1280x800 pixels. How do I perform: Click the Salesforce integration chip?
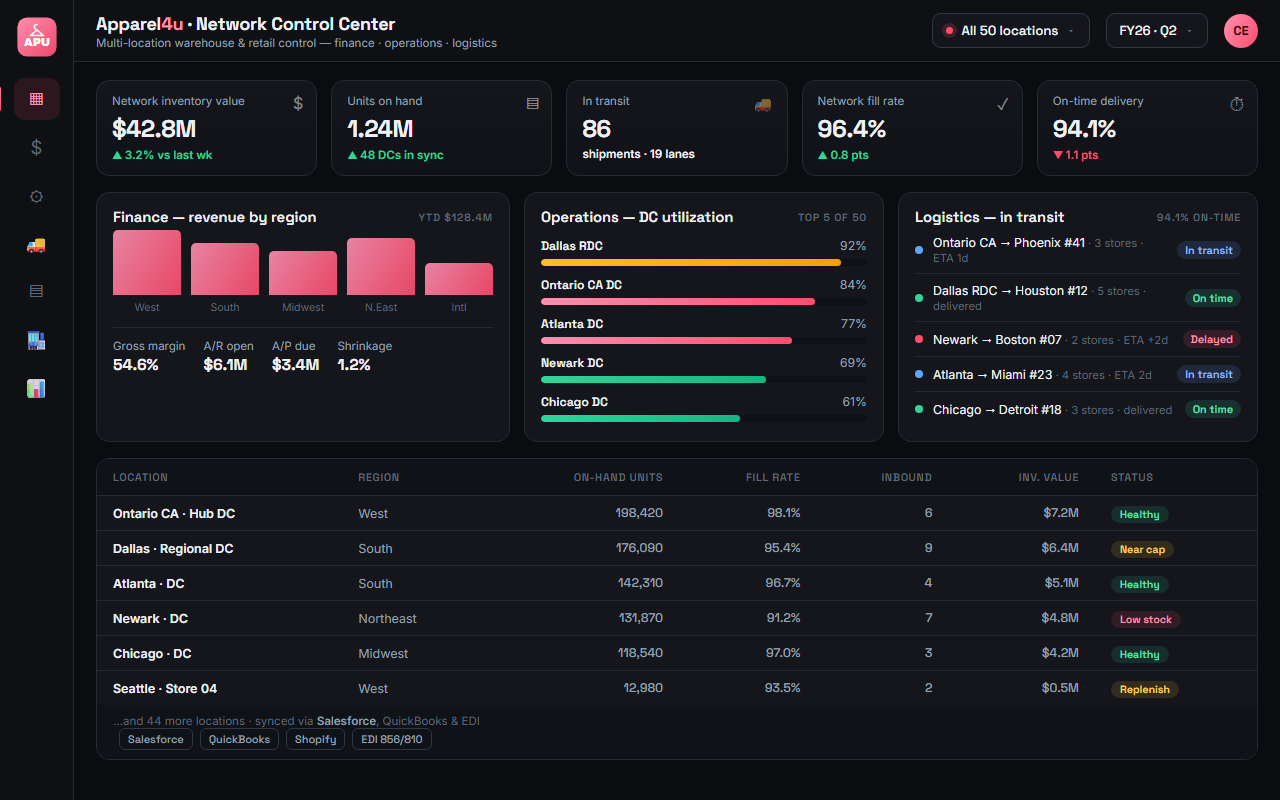tap(156, 739)
